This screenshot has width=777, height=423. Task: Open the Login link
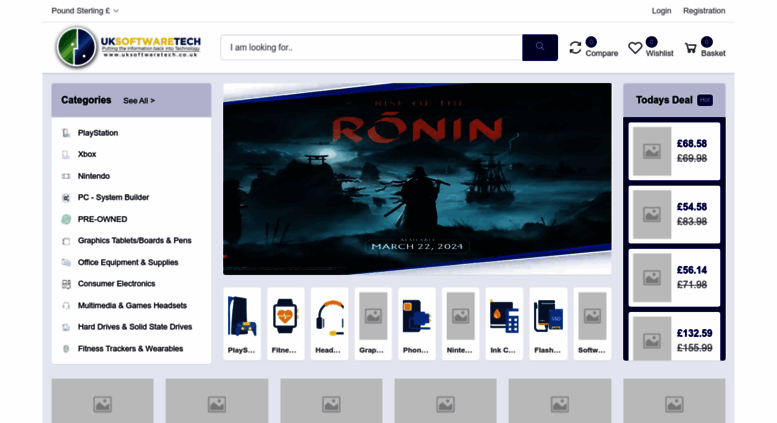point(661,10)
